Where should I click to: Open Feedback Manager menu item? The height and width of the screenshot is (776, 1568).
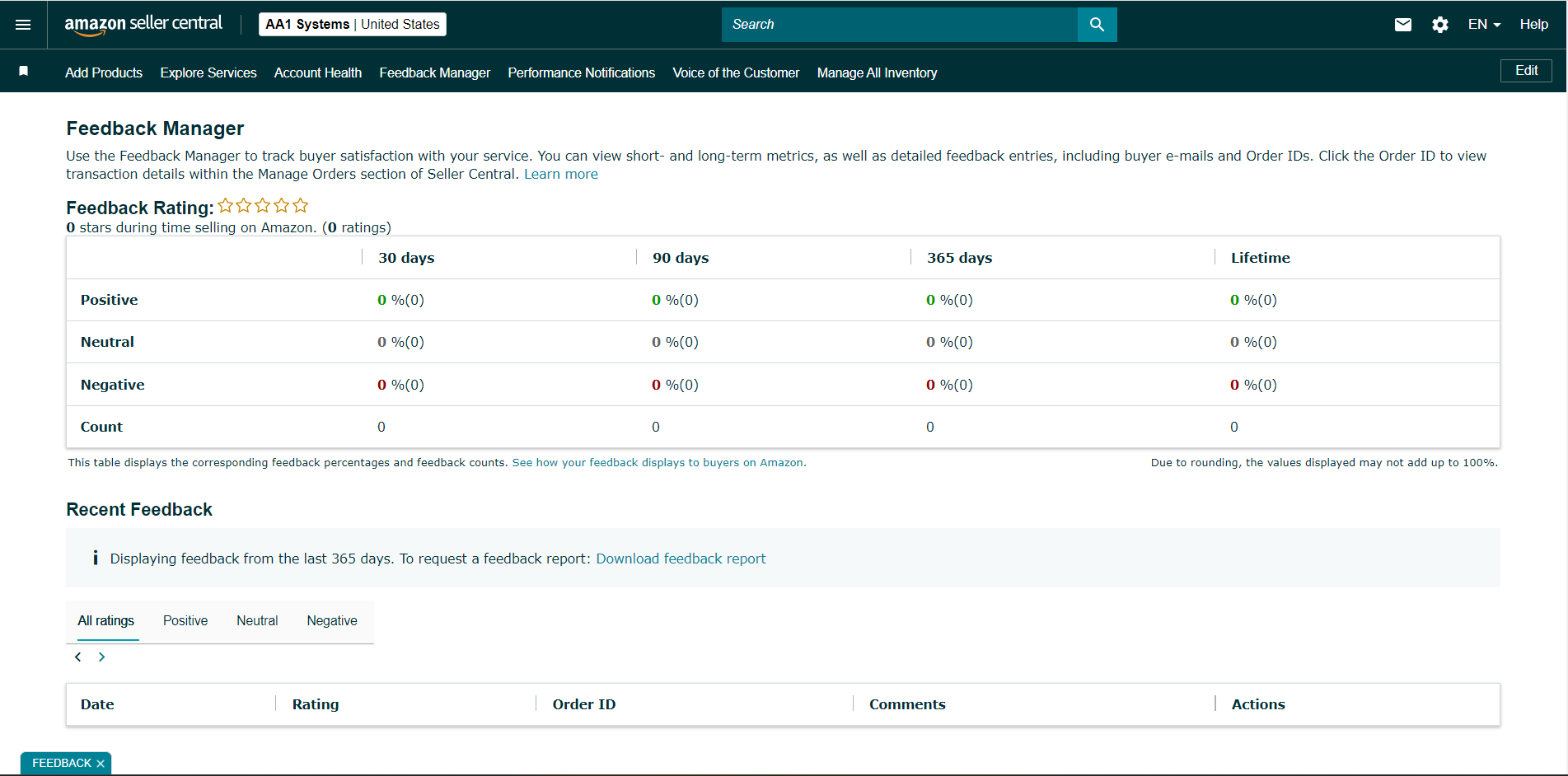(435, 72)
